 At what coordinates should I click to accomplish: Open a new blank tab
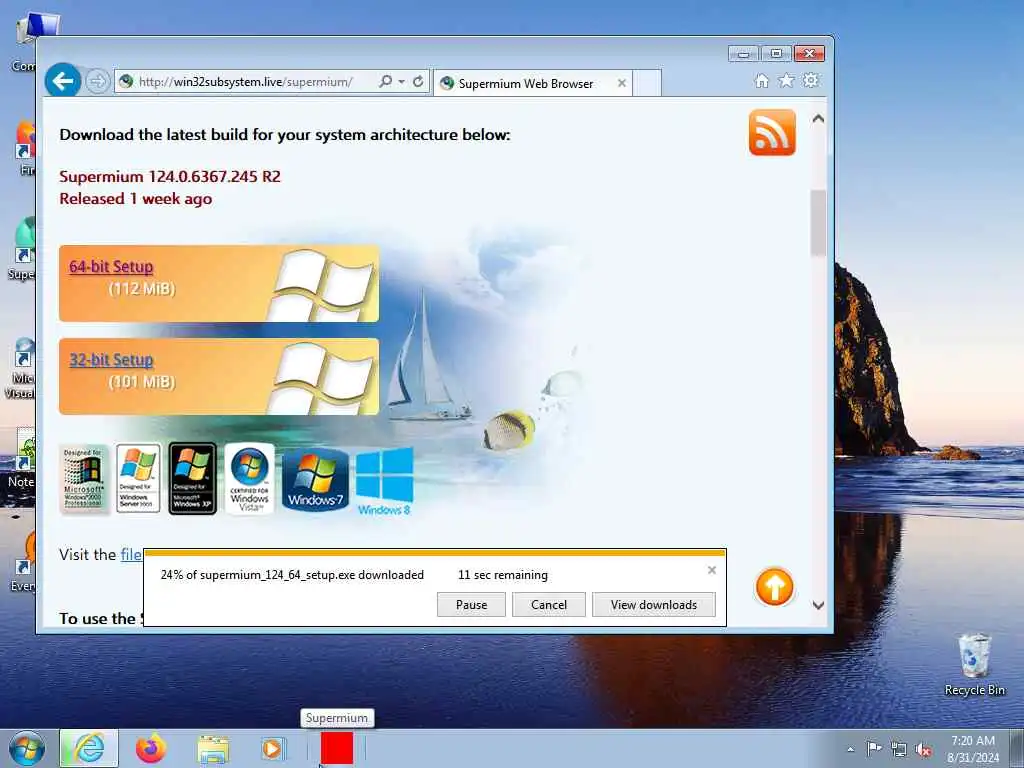click(x=647, y=84)
